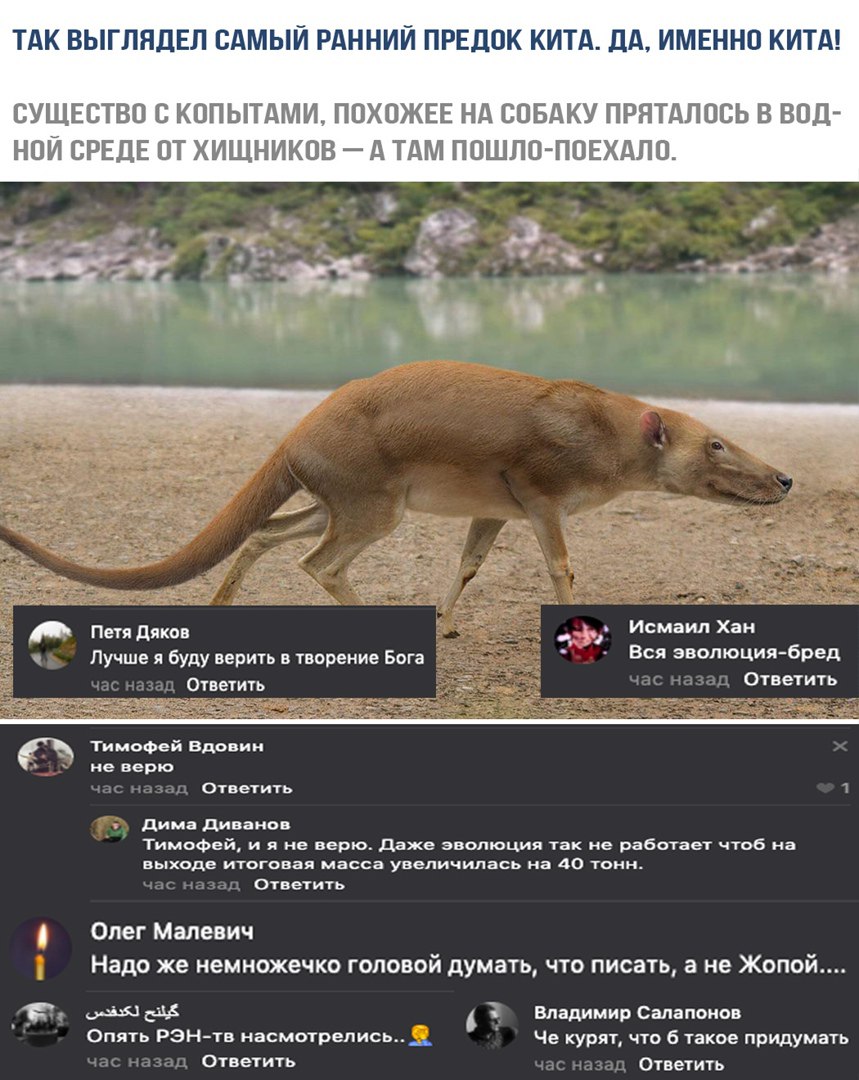This screenshot has height=1080, width=859.
Task: Click Ответить under Тимофей Вдовин's comment
Action: 247,788
